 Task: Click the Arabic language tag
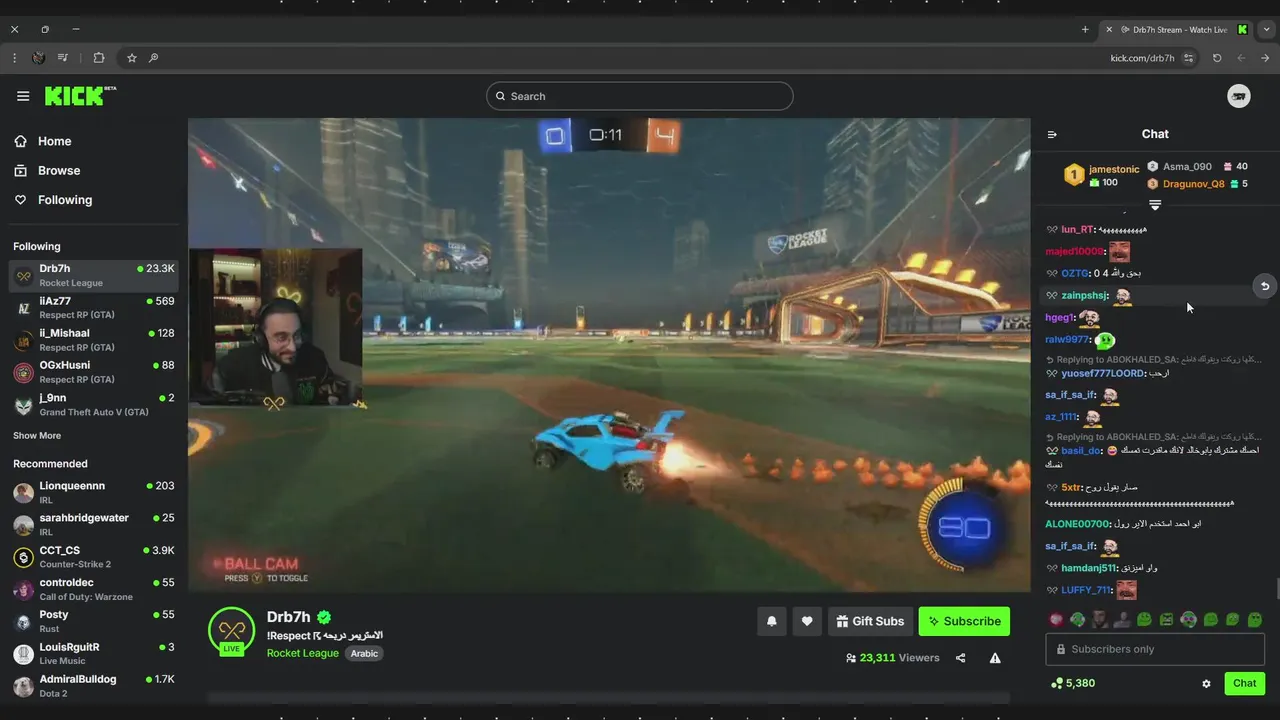tap(364, 653)
